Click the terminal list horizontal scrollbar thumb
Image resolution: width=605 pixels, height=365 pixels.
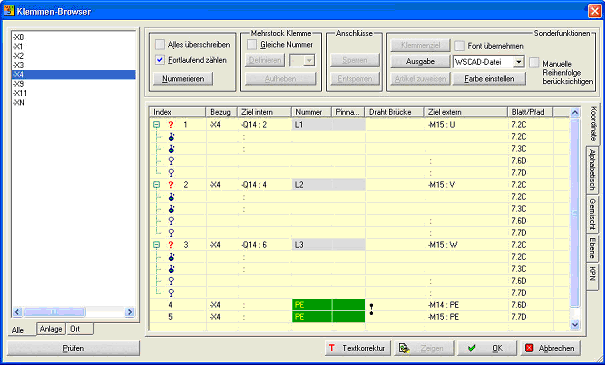point(54,312)
